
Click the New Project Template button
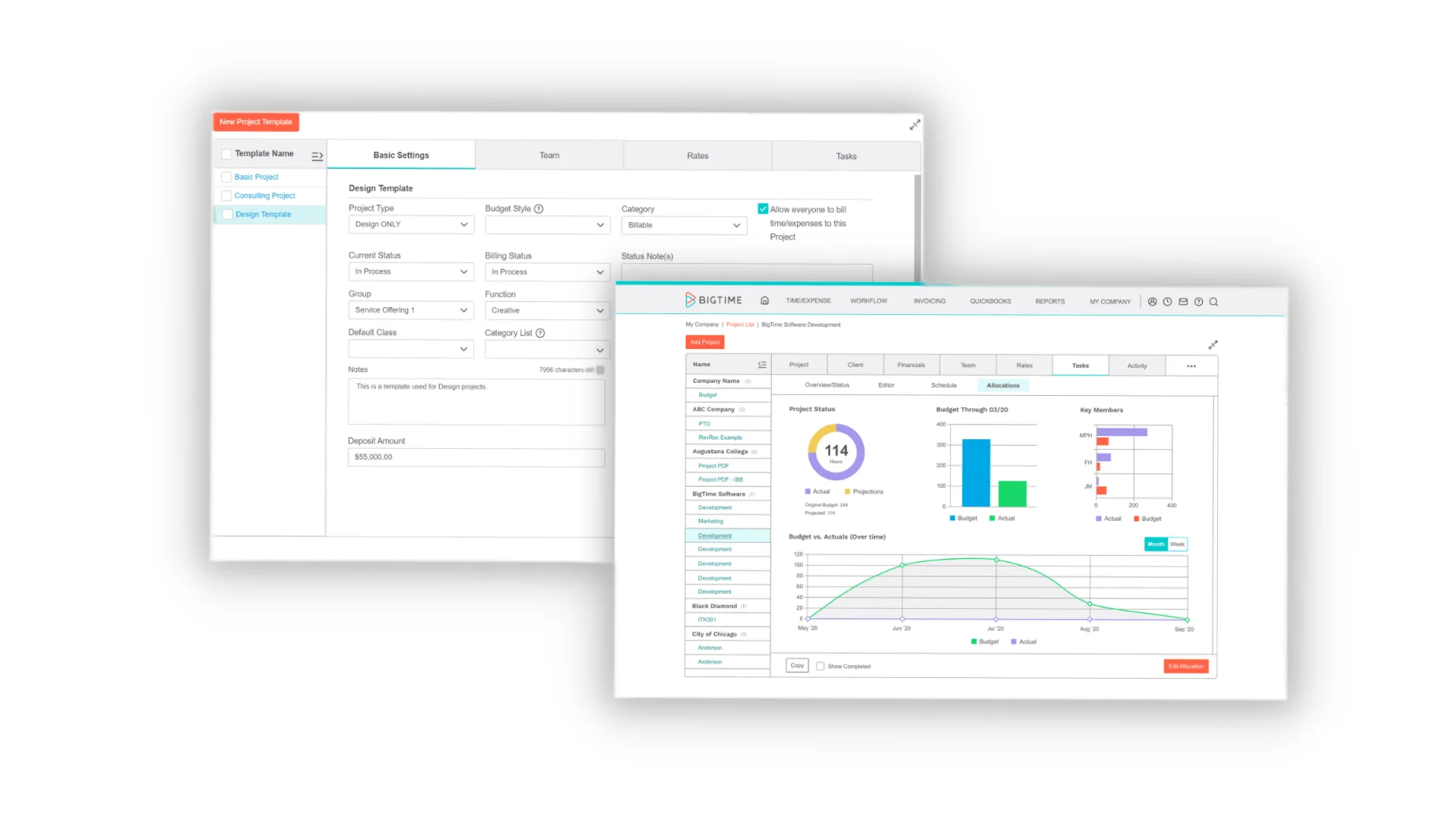coord(256,122)
